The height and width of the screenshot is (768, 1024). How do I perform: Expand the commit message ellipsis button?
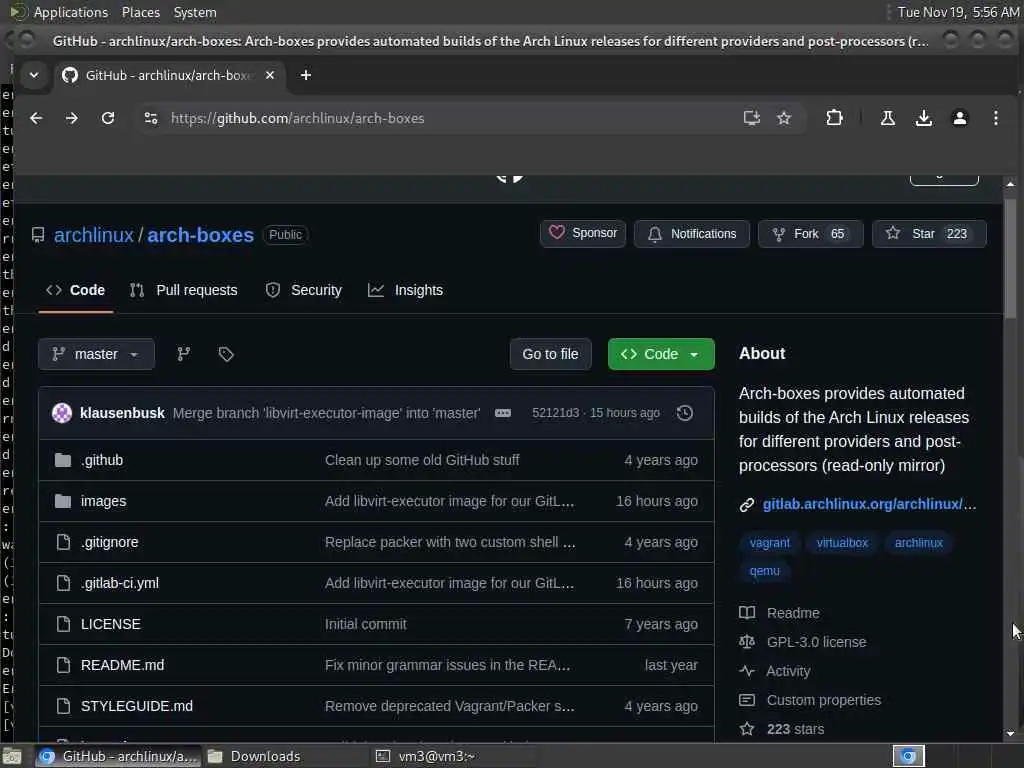click(x=503, y=413)
